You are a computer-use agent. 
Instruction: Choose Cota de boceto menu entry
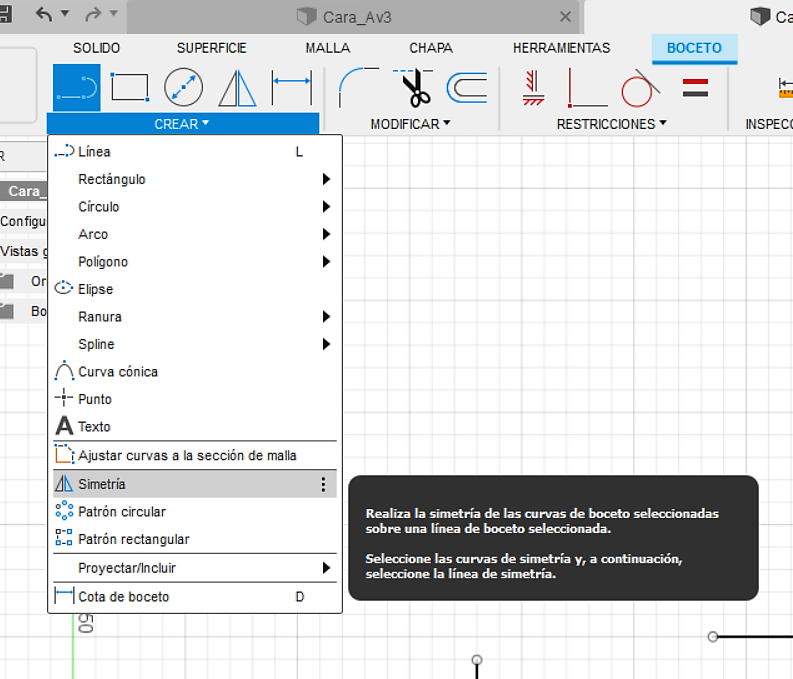195,597
